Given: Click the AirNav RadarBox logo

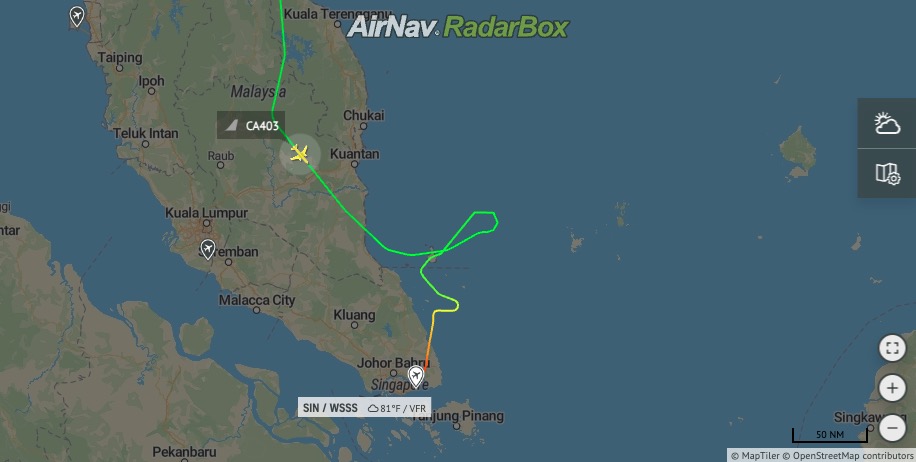Looking at the screenshot, I should (x=457, y=27).
